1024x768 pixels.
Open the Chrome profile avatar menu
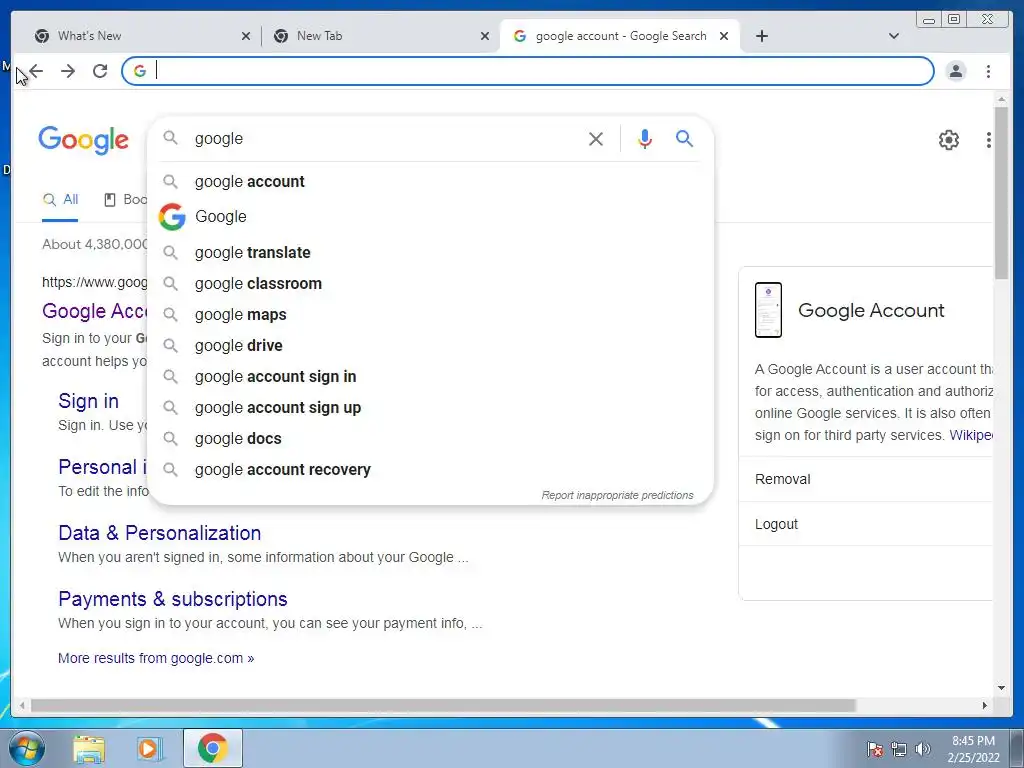coord(955,71)
